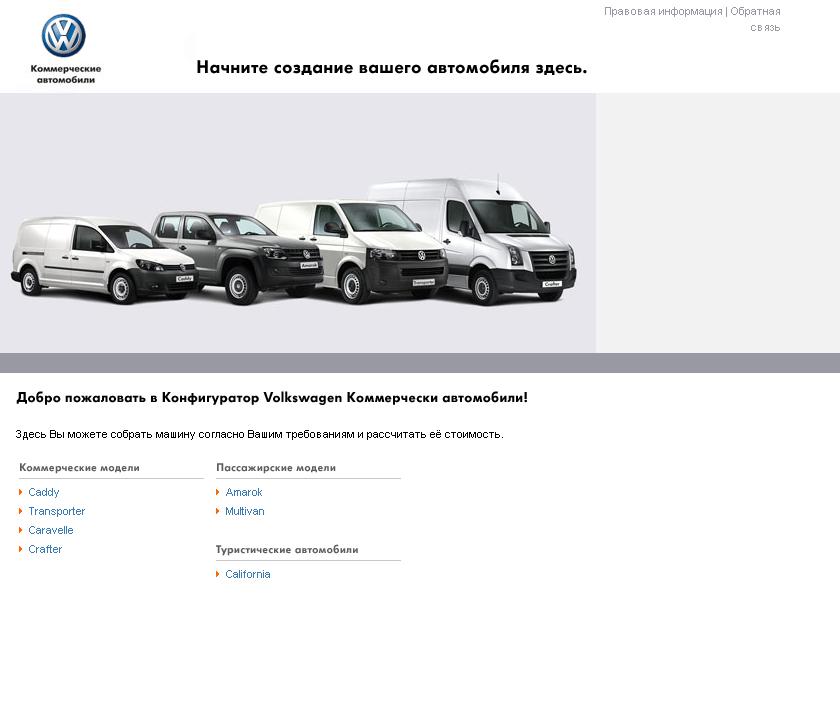The width and height of the screenshot is (840, 724).
Task: Click the grey Amarok pickup image
Action: click(241, 257)
